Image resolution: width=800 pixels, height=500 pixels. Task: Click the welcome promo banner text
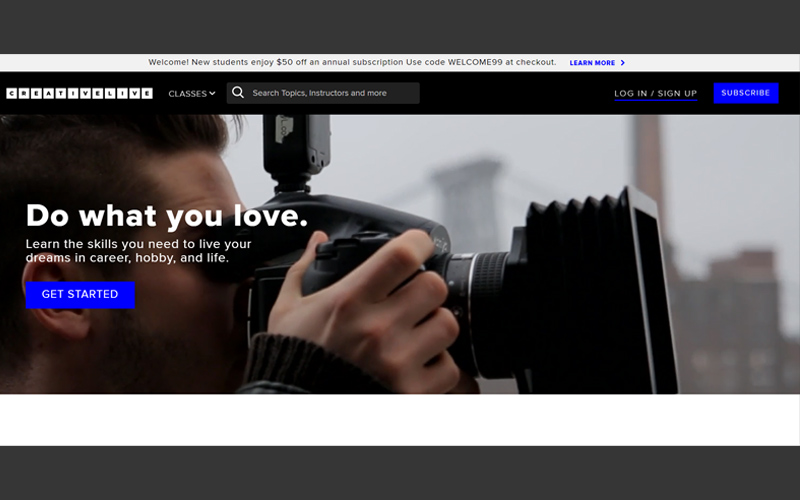coord(352,62)
